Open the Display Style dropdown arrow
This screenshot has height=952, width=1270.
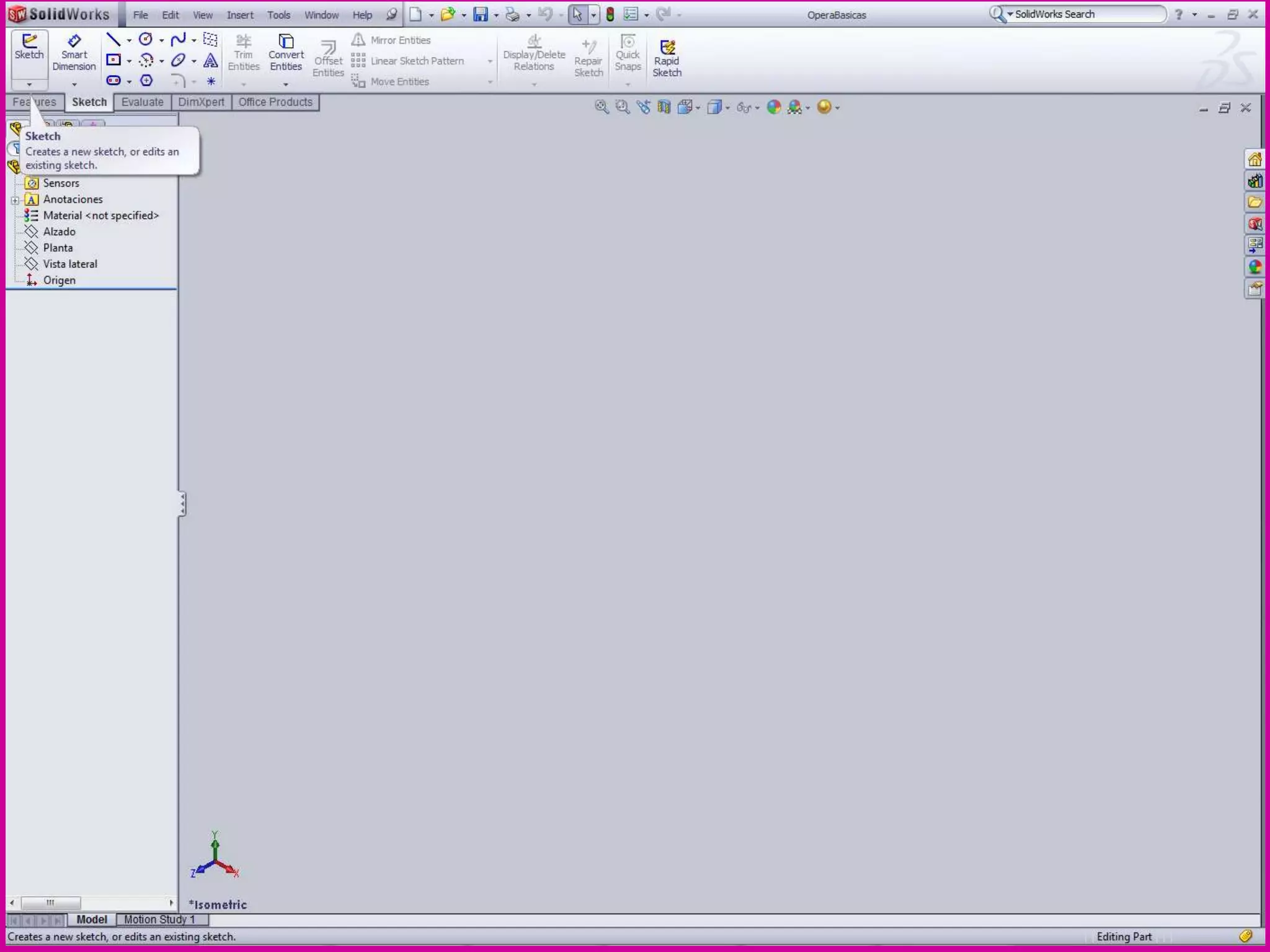[727, 108]
